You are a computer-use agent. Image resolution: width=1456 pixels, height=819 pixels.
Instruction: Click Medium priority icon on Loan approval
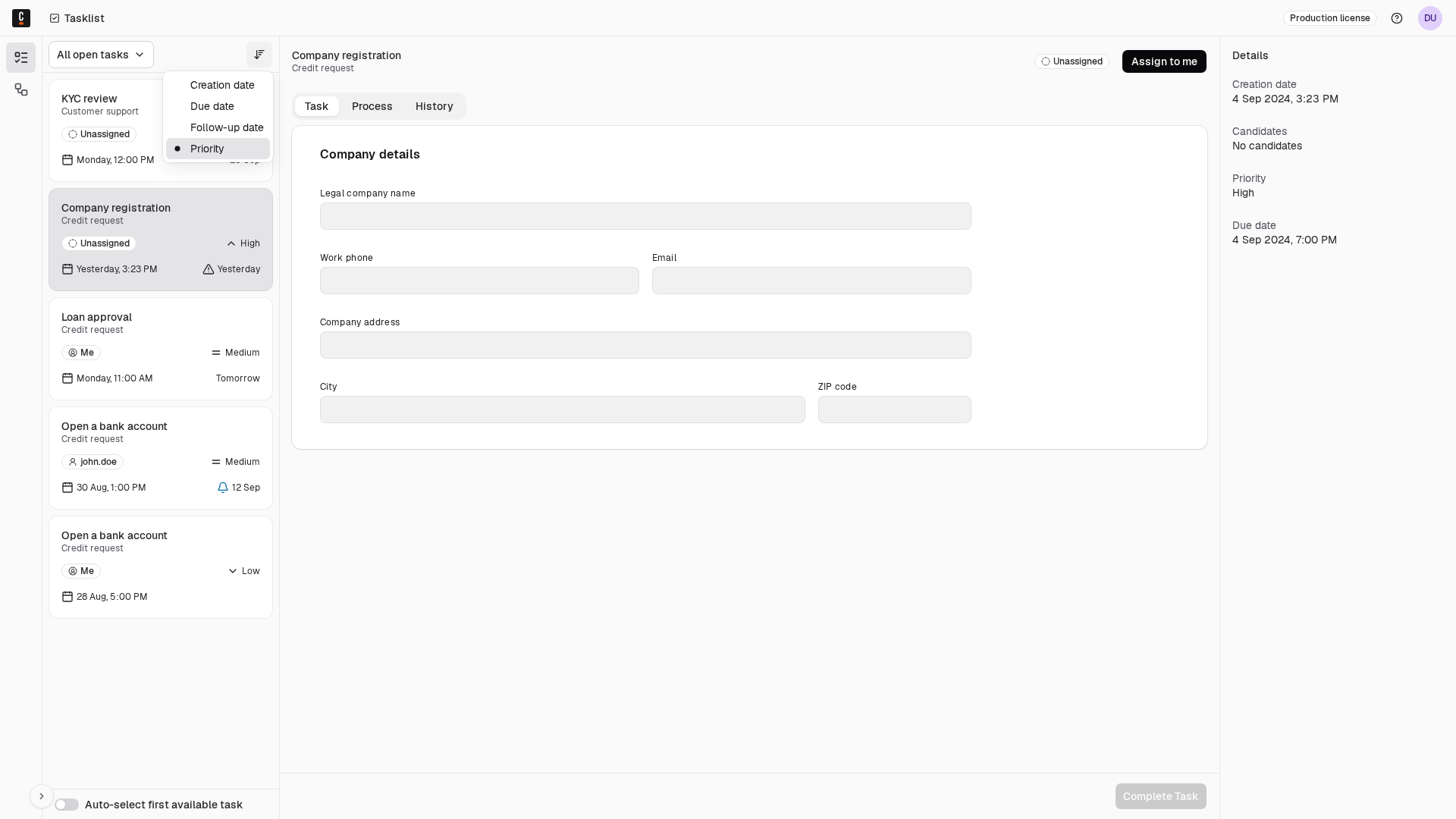(x=216, y=353)
